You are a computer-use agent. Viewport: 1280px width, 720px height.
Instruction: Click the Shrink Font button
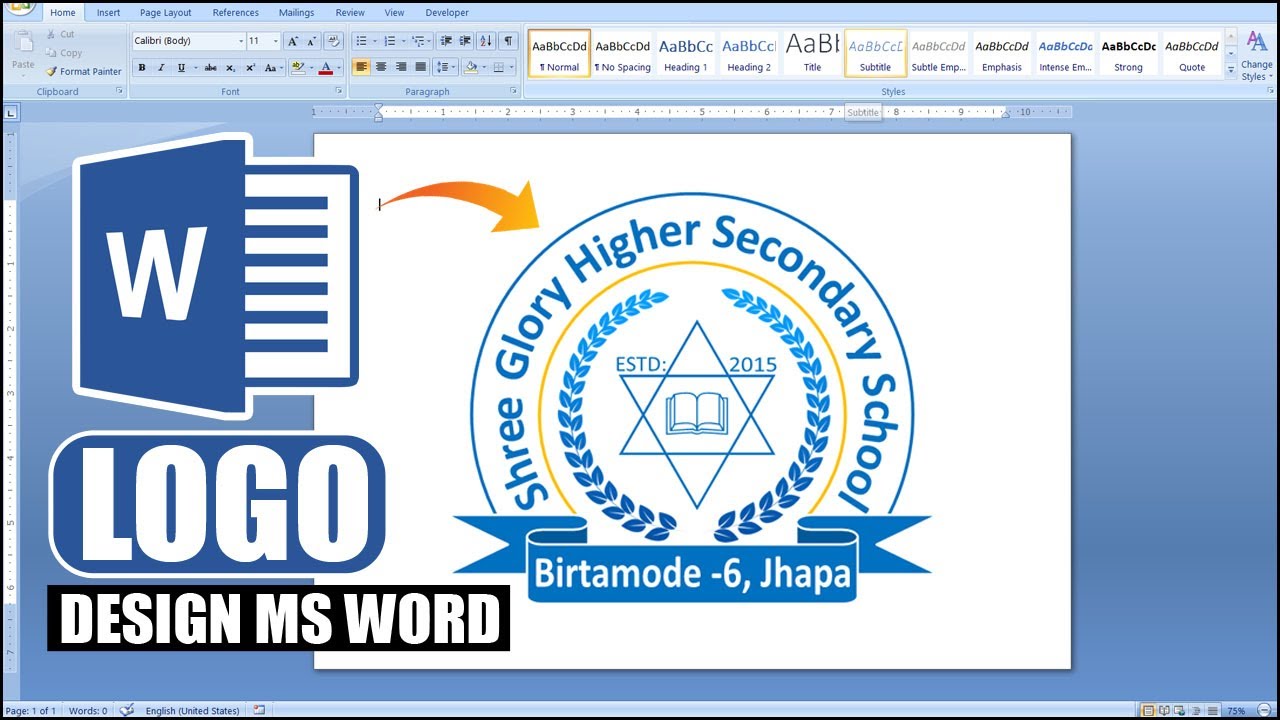pyautogui.click(x=312, y=41)
